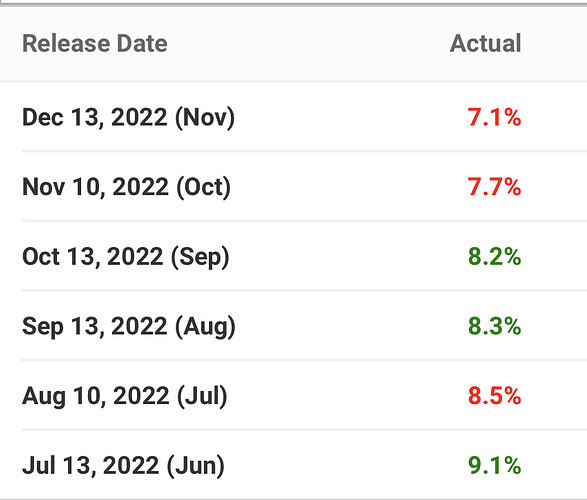Click the (Jul) period label
The height and width of the screenshot is (500, 587).
click(x=202, y=396)
